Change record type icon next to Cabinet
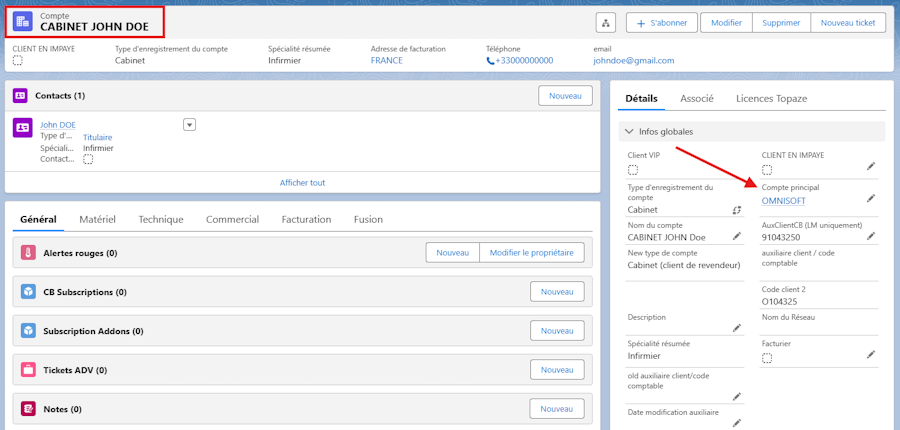 click(737, 210)
